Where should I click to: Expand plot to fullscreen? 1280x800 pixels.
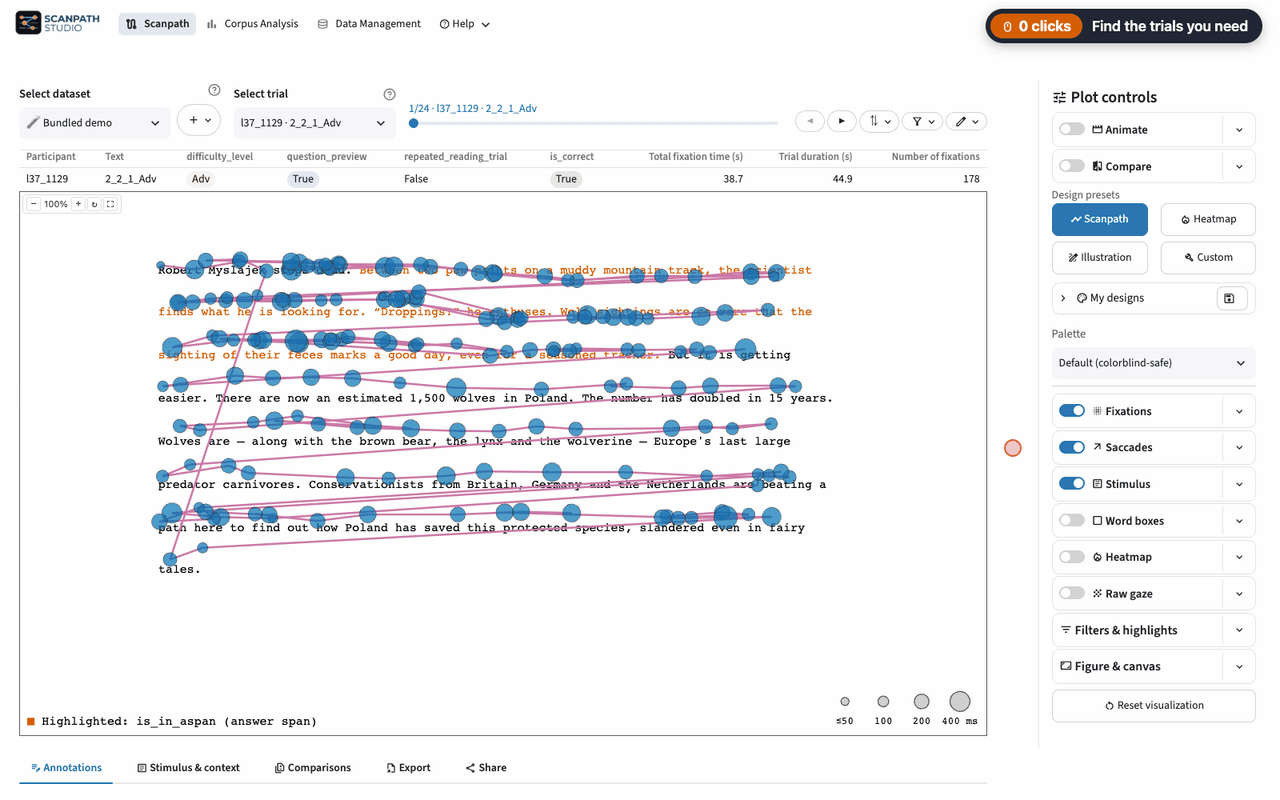pos(111,204)
